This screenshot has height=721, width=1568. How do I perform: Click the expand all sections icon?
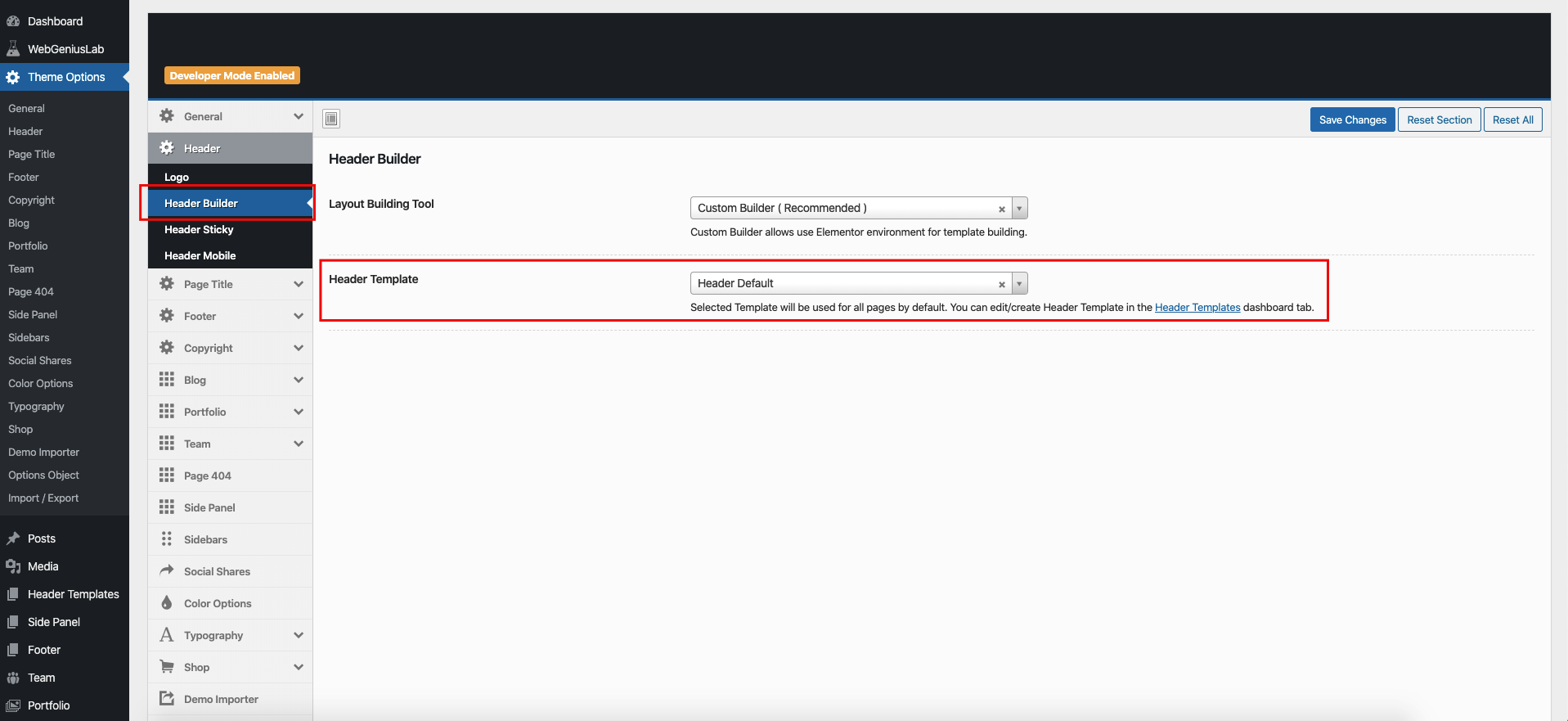pyautogui.click(x=331, y=119)
